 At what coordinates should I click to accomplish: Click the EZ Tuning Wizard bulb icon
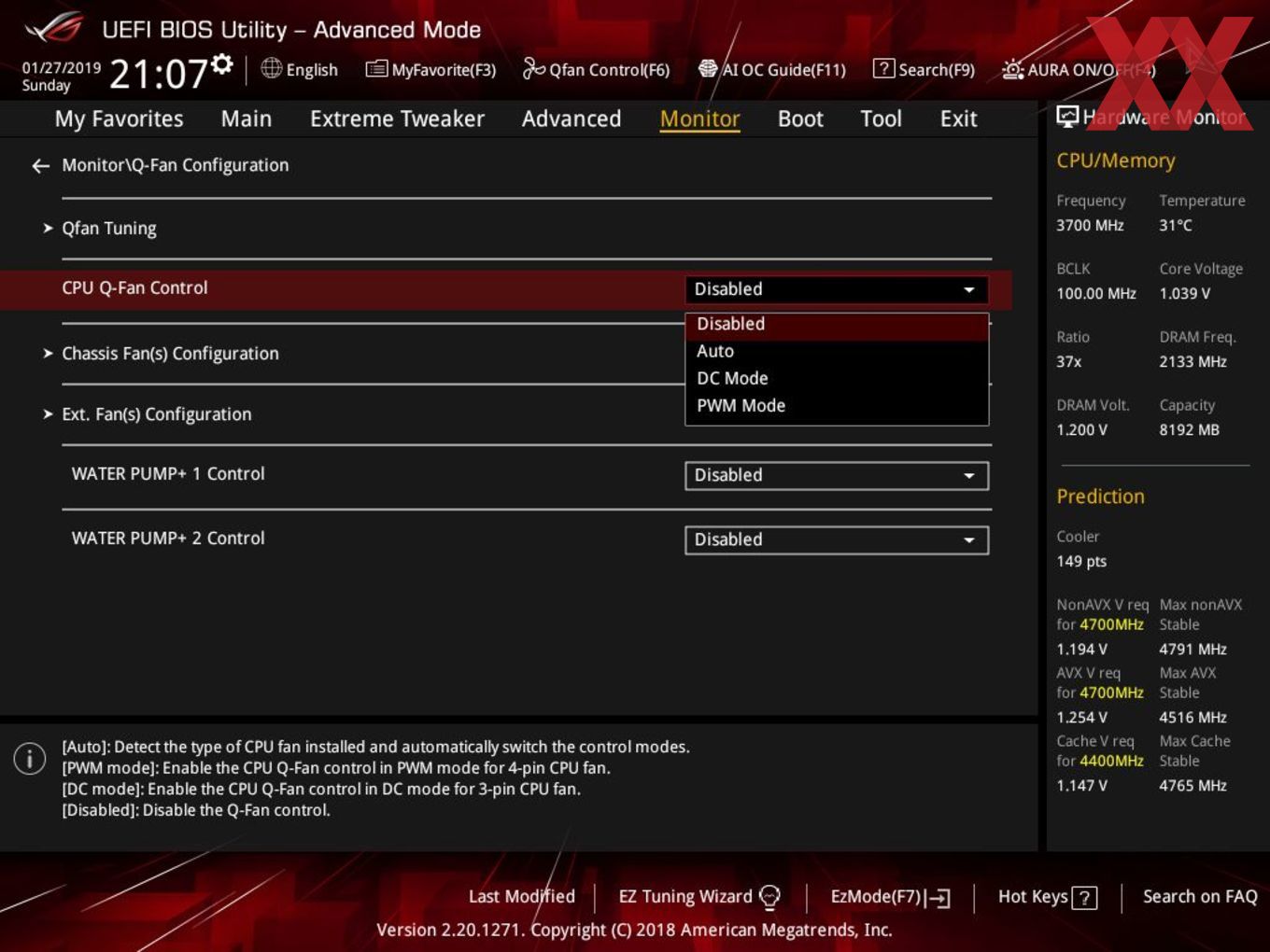click(x=769, y=897)
